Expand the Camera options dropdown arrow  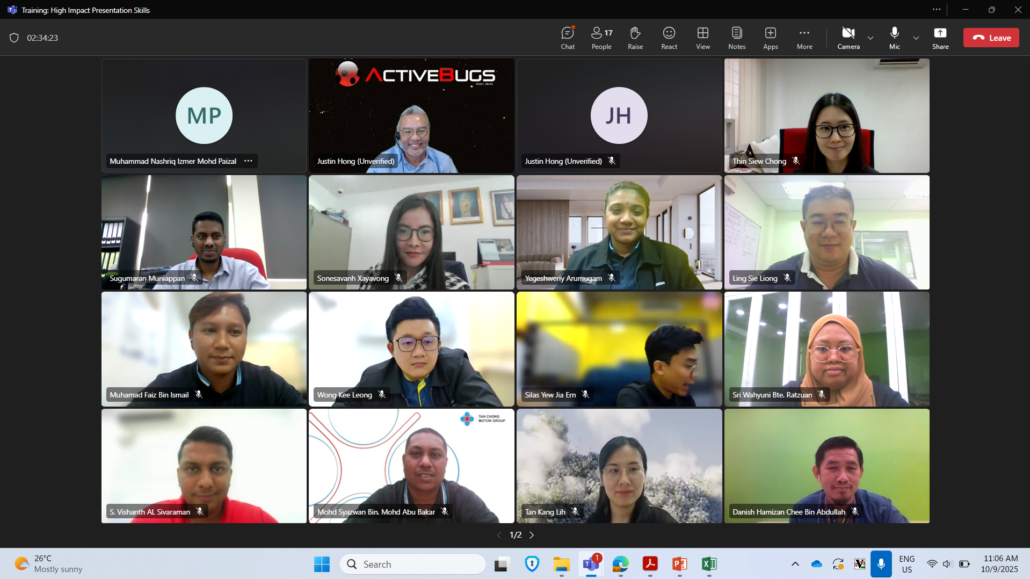[870, 38]
